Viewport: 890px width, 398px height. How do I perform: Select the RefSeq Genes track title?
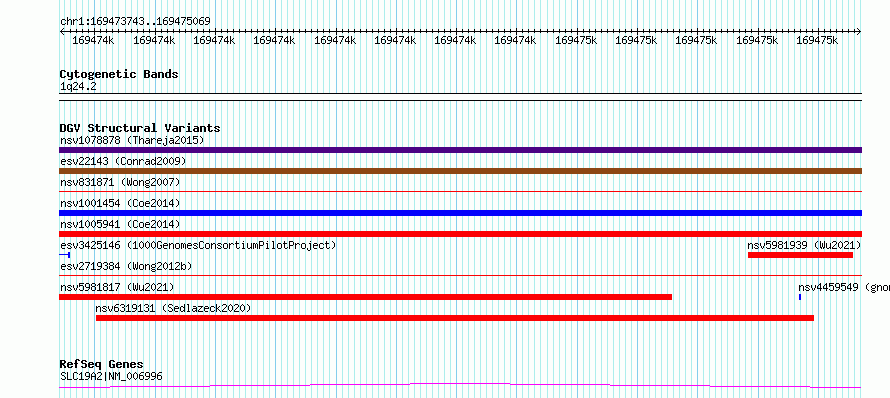tap(102, 364)
